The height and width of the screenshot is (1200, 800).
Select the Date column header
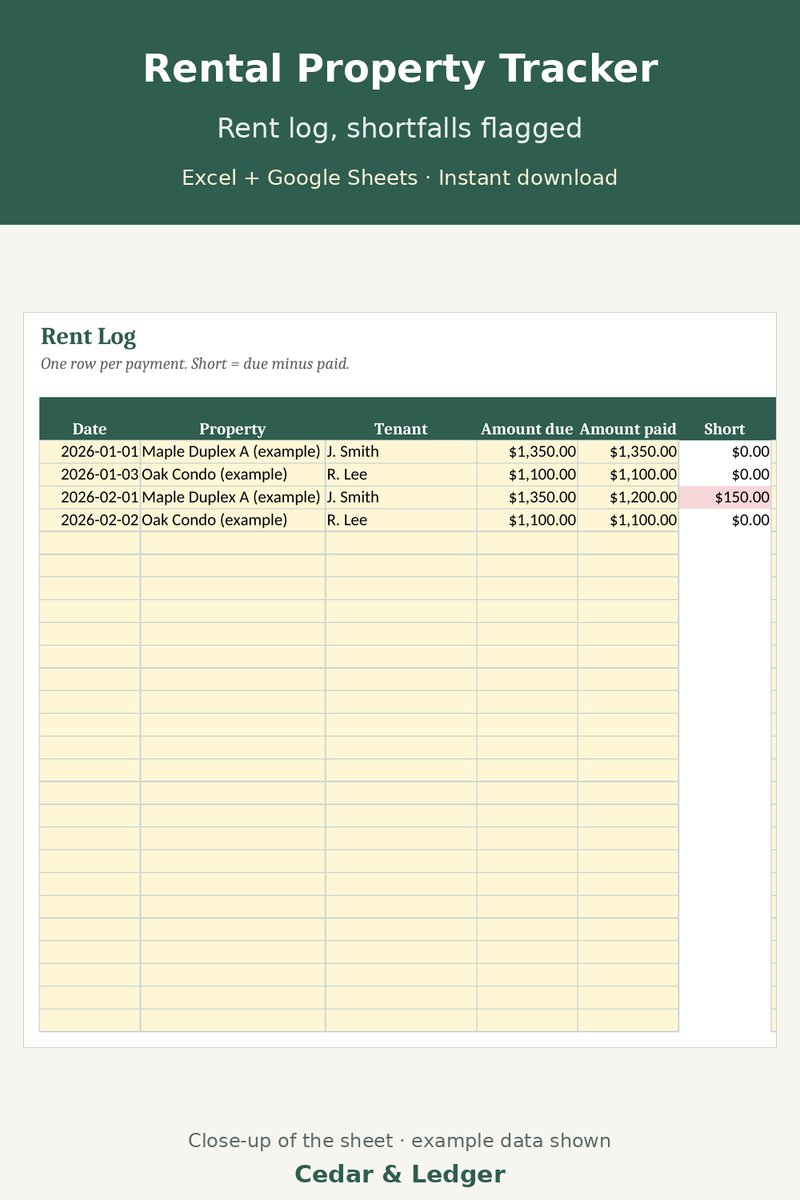point(90,429)
